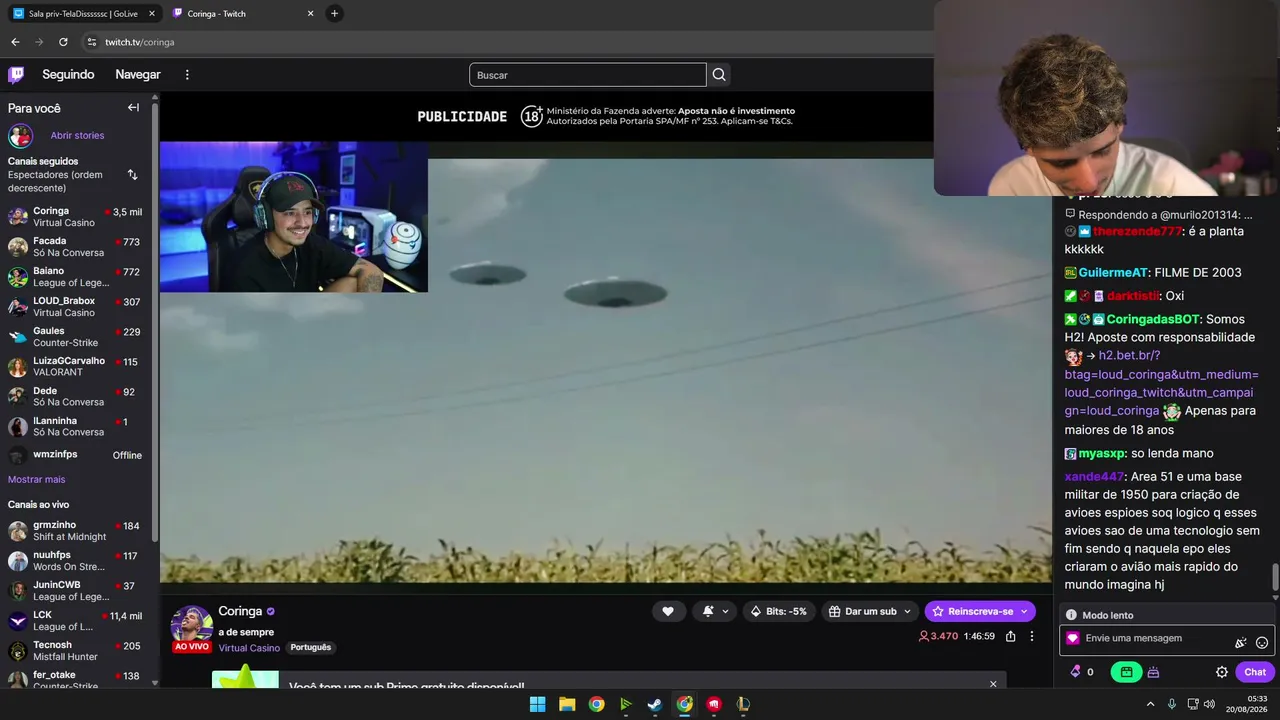Open Coringa's channel avatar
Image resolution: width=1280 pixels, height=720 pixels.
coord(191,625)
